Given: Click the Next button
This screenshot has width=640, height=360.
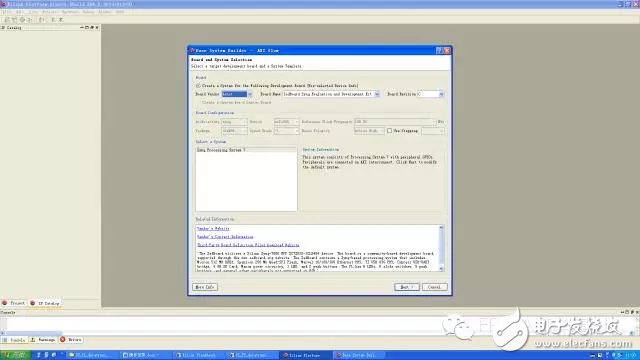Looking at the screenshot, I should pyautogui.click(x=407, y=287).
